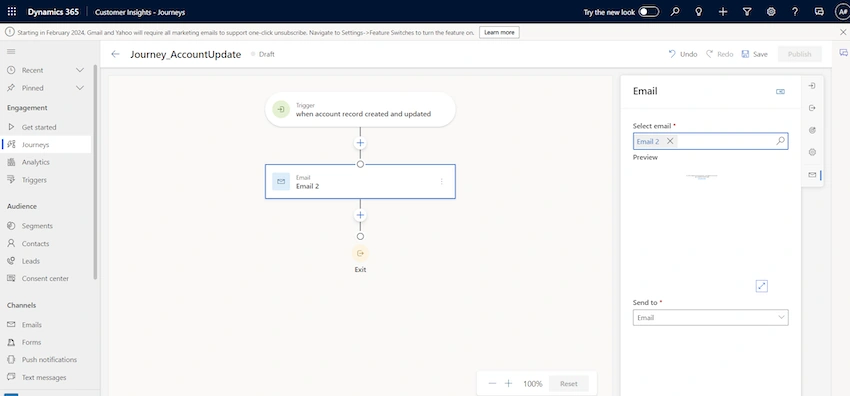Expand the Pinned section chevron
Image resolution: width=850 pixels, height=396 pixels.
point(80,88)
